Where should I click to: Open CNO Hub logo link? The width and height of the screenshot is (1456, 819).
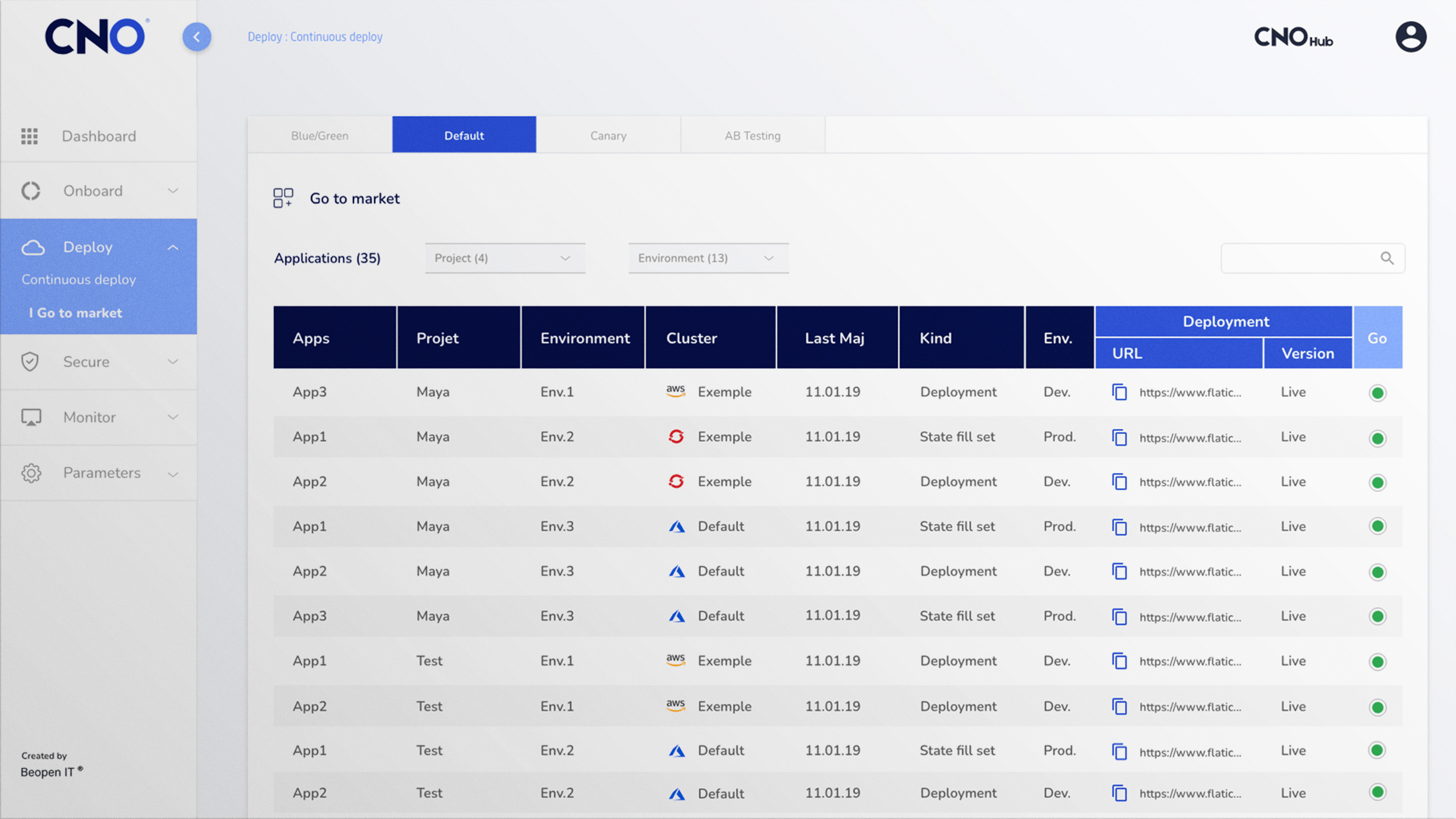pos(1294,37)
